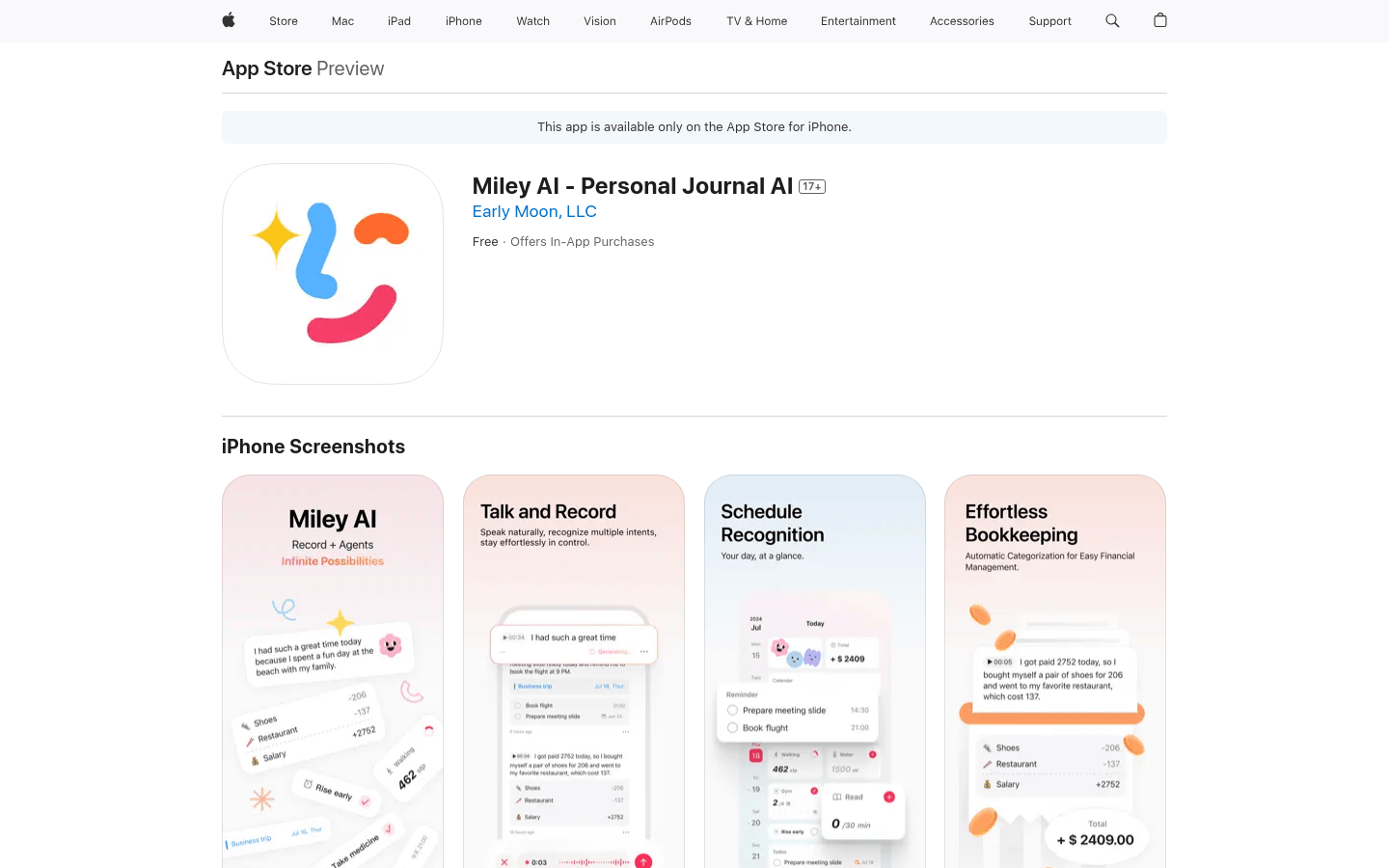Open the Entertainment menu item
This screenshot has height=868, width=1389.
[858, 21]
